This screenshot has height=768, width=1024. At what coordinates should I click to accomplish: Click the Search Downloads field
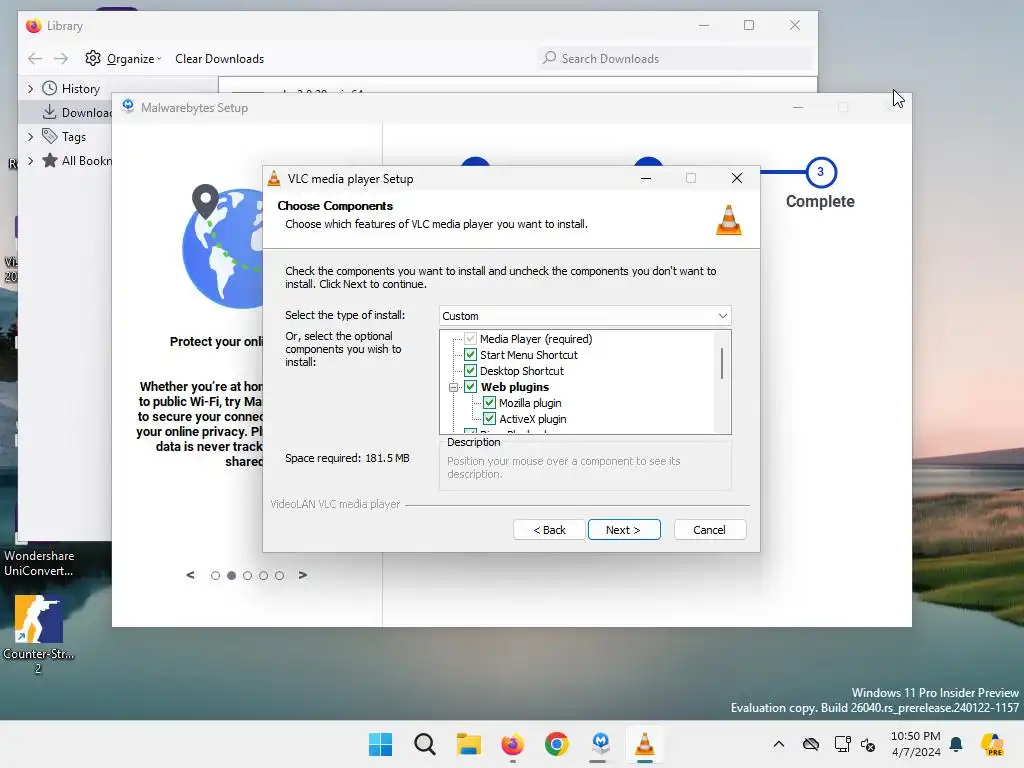click(x=676, y=59)
